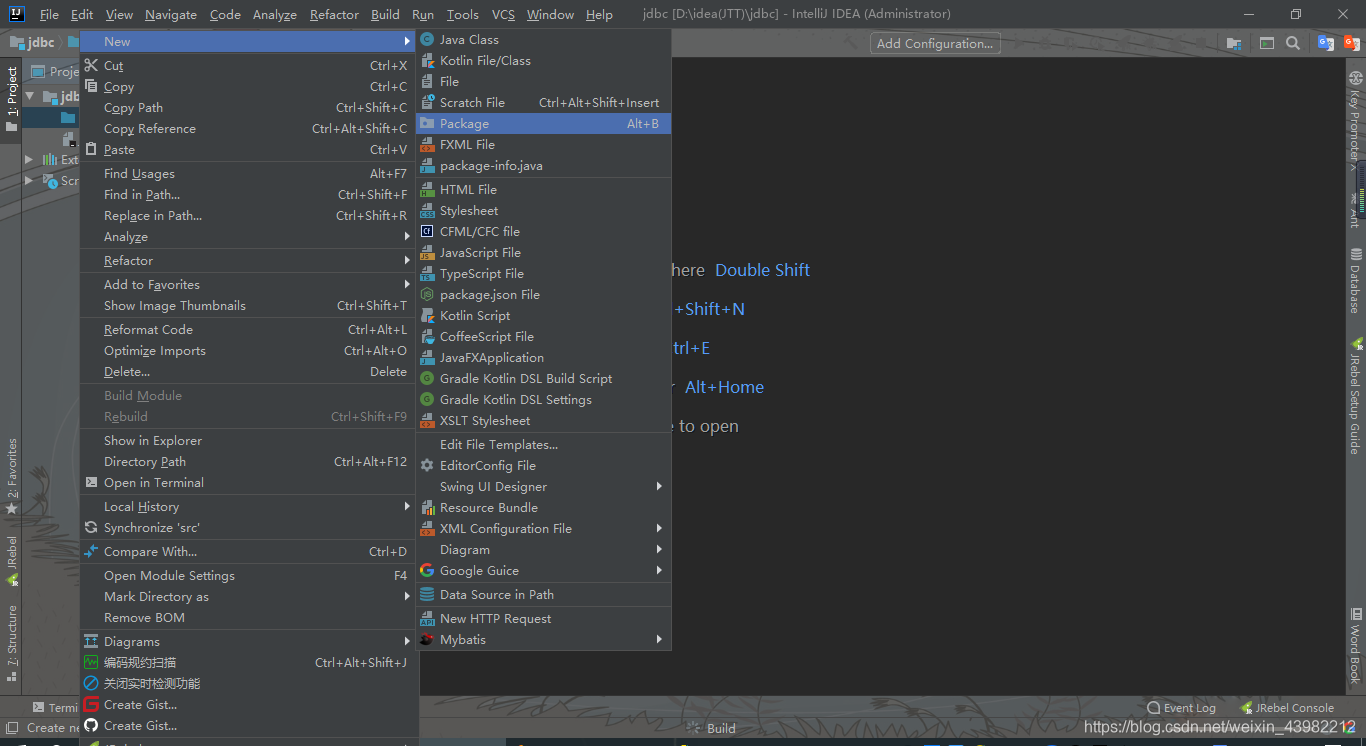The width and height of the screenshot is (1366, 746).
Task: Create a new Java Class
Action: [543, 39]
